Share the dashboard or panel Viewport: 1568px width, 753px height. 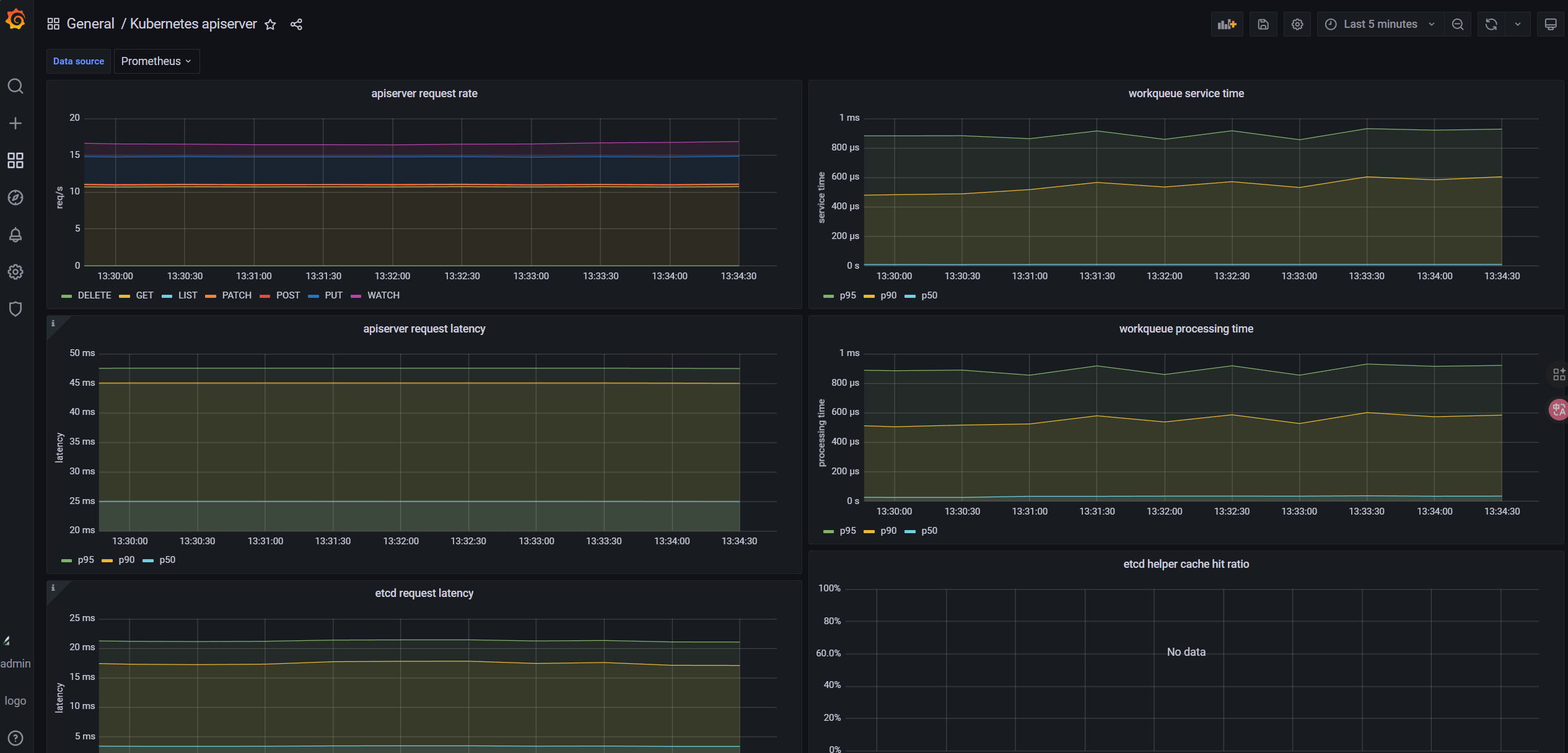pyautogui.click(x=296, y=24)
